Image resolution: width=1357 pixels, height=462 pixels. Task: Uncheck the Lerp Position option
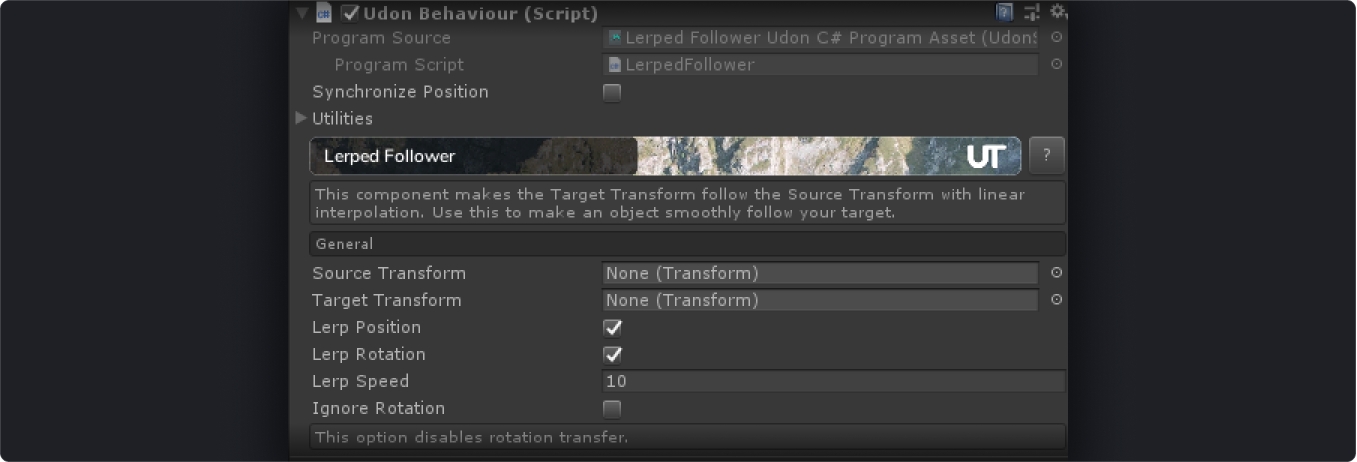[x=612, y=328]
